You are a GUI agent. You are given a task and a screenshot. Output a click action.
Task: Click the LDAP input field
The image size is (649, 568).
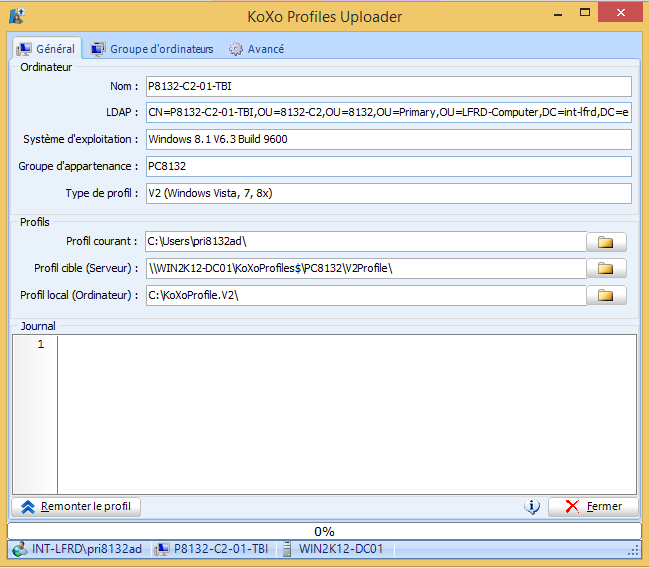[x=389, y=113]
